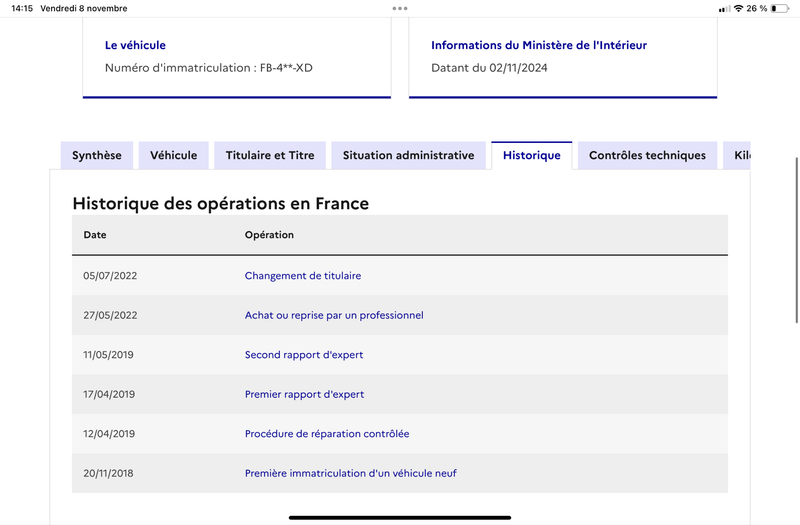Click the Numéro d'immatriculation FB-4**-XD text

(x=209, y=68)
